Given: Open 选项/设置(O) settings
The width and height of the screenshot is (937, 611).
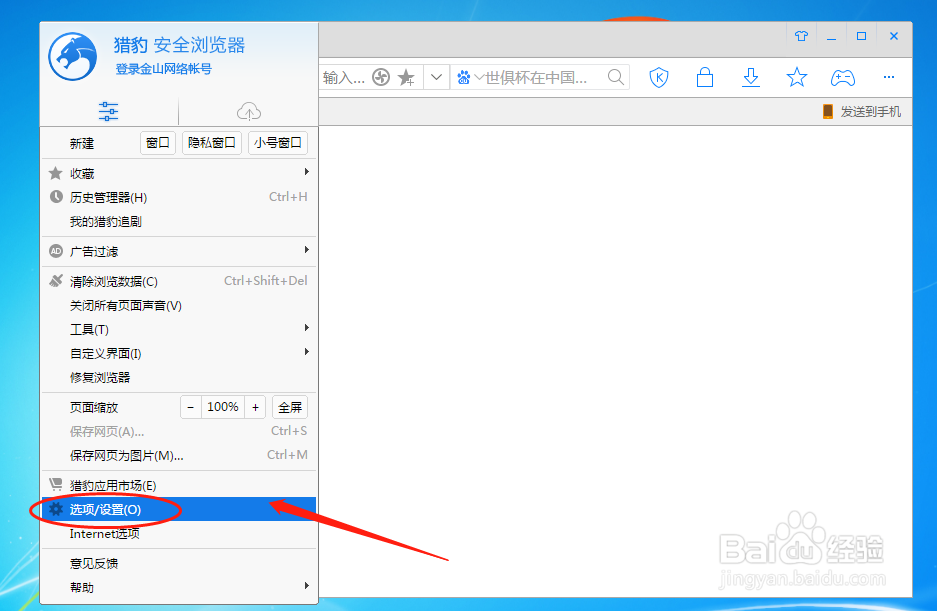Looking at the screenshot, I should coord(179,509).
